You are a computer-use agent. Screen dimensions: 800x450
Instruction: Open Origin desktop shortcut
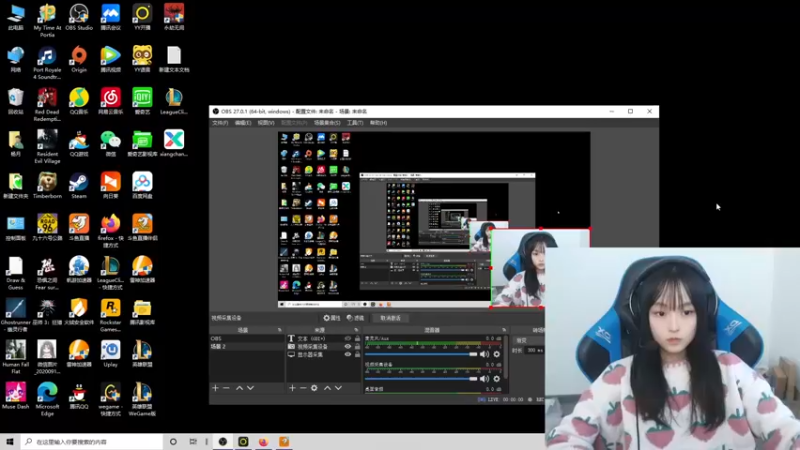point(79,59)
